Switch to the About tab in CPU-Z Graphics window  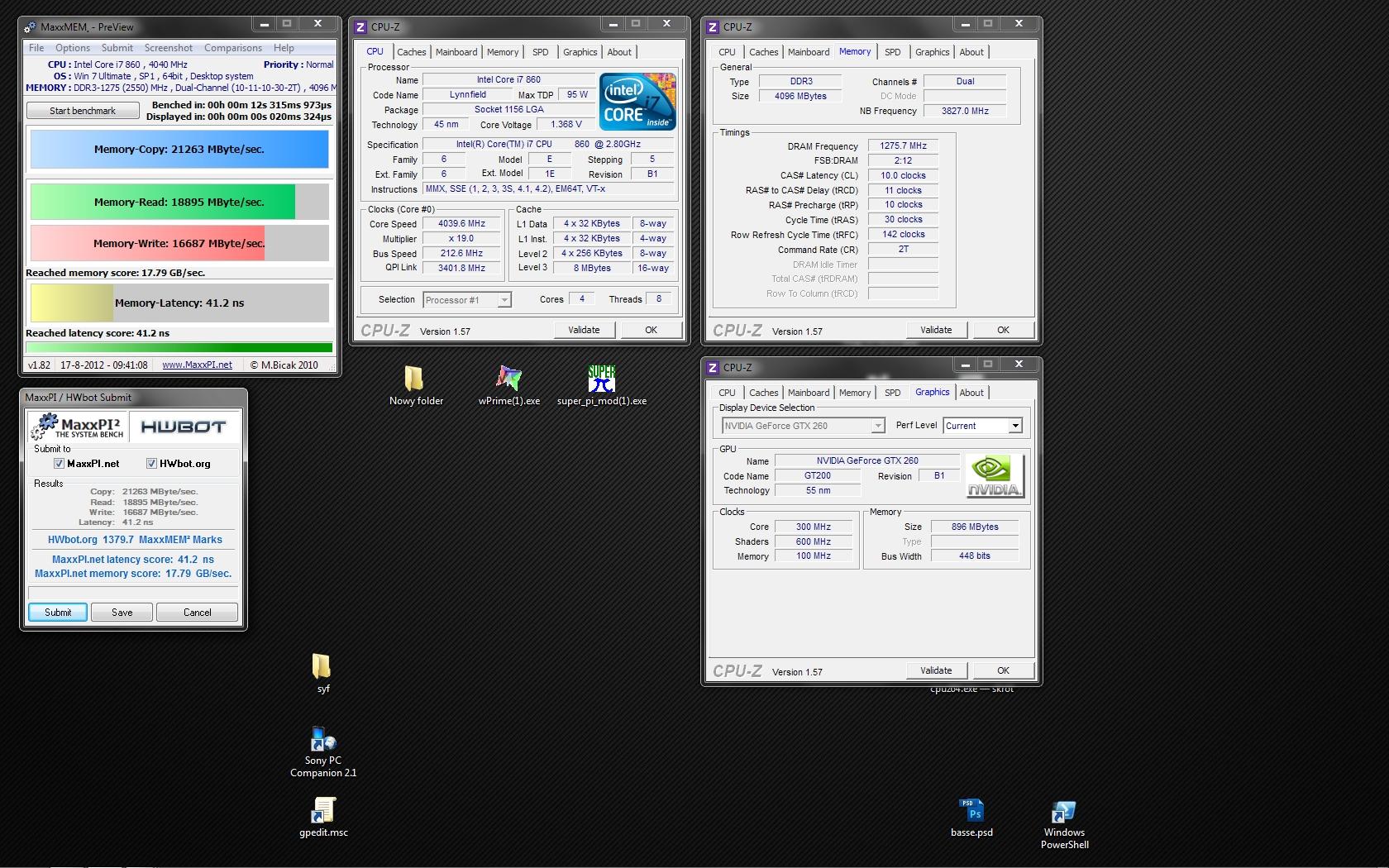coord(971,393)
